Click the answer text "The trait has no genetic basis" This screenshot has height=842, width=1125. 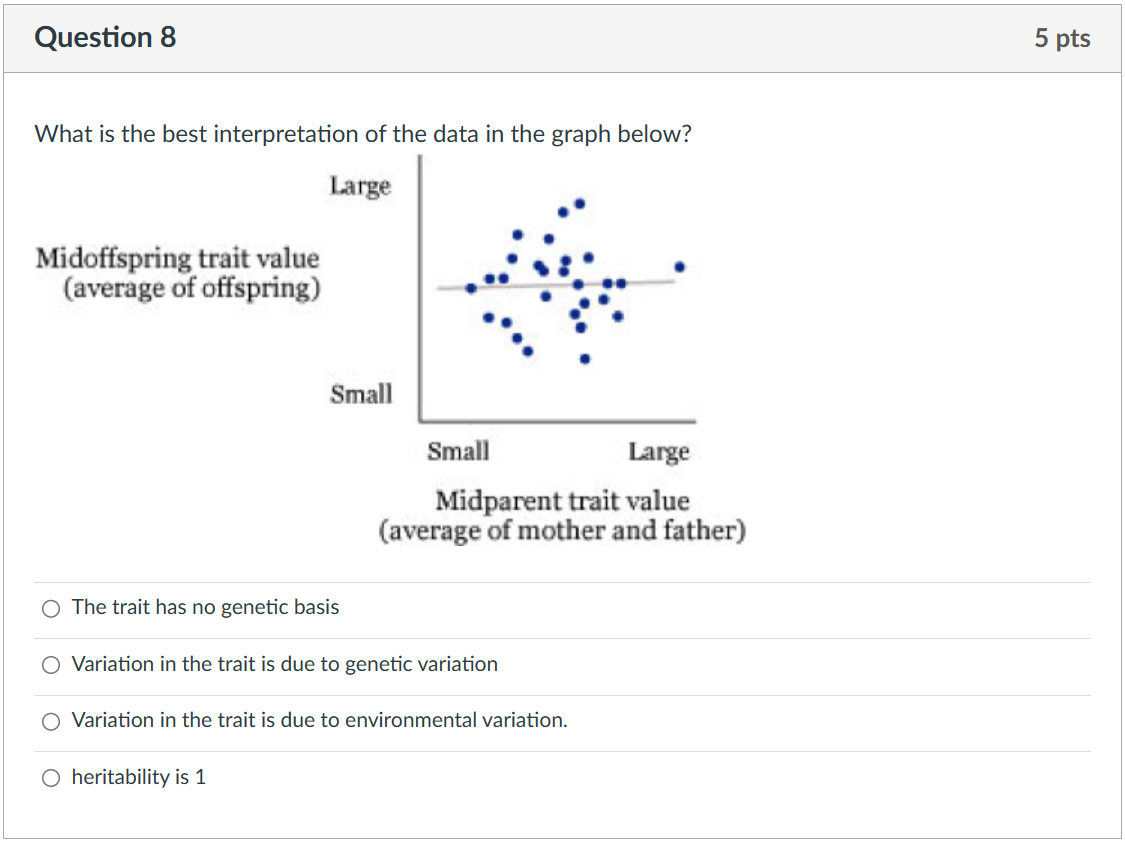[x=205, y=607]
